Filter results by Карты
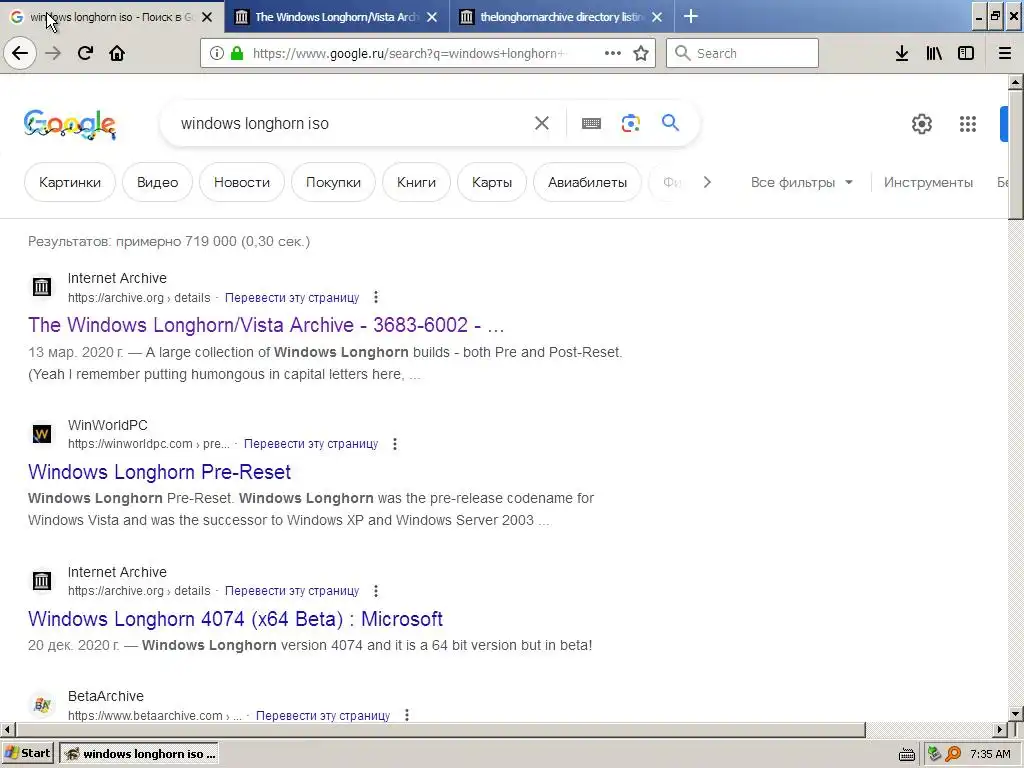This screenshot has height=768, width=1024. pos(492,182)
